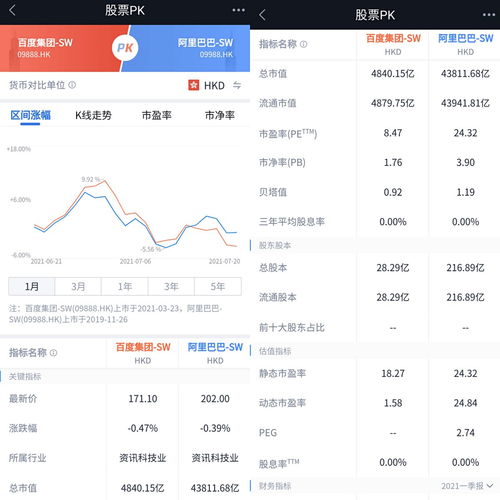This screenshot has width=500, height=500.
Task: Select the 1月 time range
Action: click(x=32, y=286)
